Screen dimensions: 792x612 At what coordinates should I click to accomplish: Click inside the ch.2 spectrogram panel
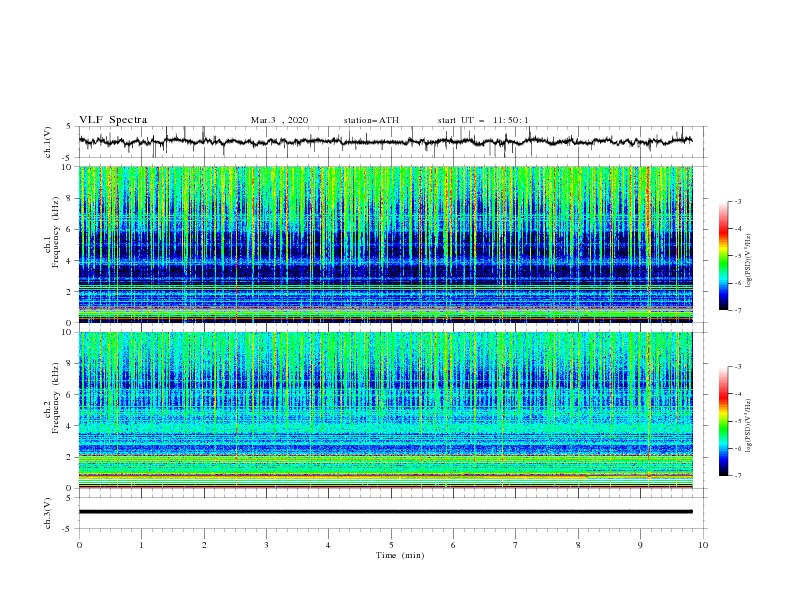coord(386,410)
